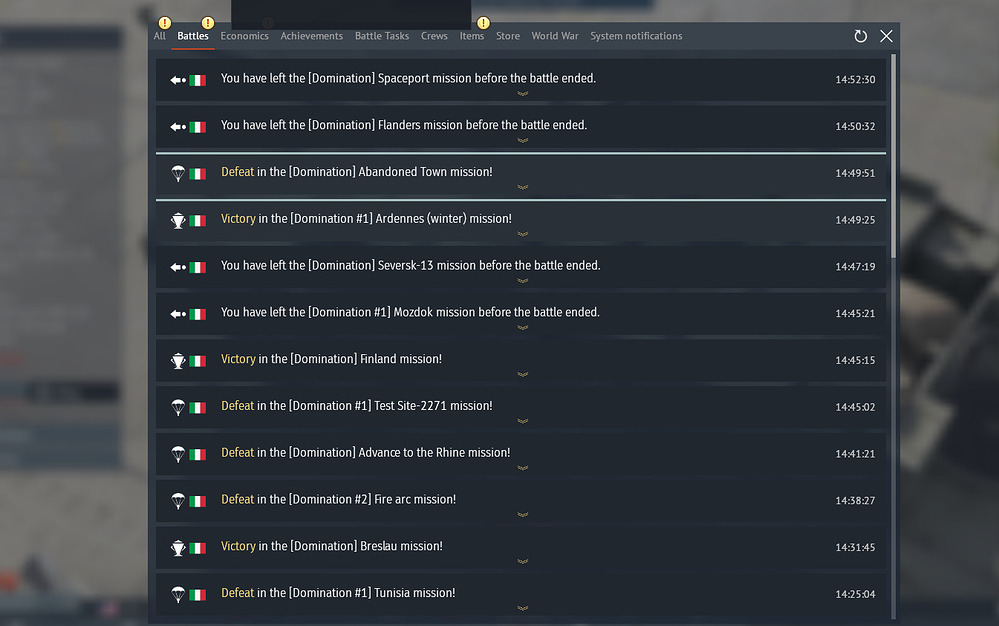Click parachute icon on Fire arc row
Viewport: 999px width, 626px height.
pos(178,501)
